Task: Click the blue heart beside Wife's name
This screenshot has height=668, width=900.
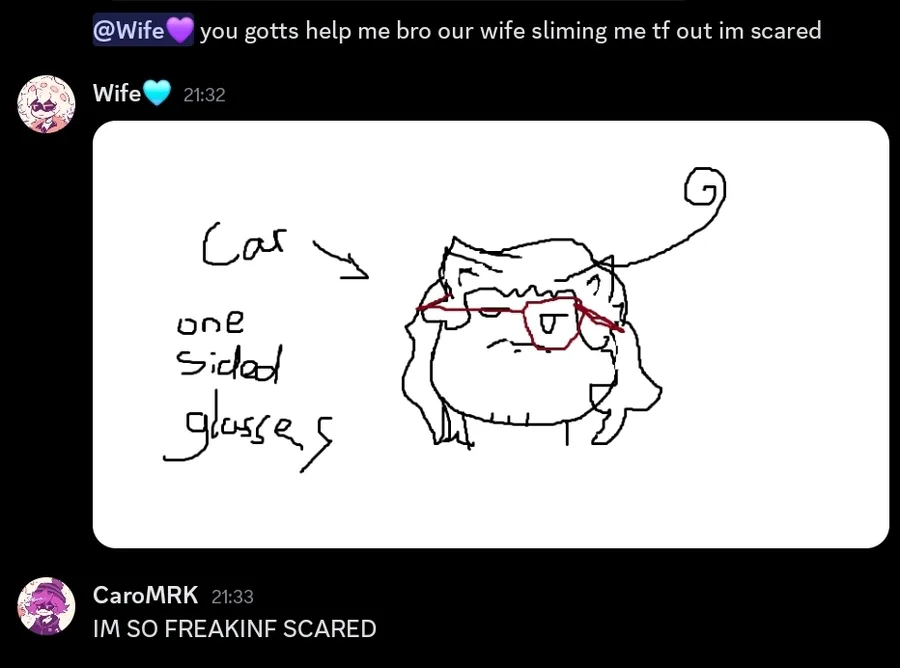Action: coord(157,93)
